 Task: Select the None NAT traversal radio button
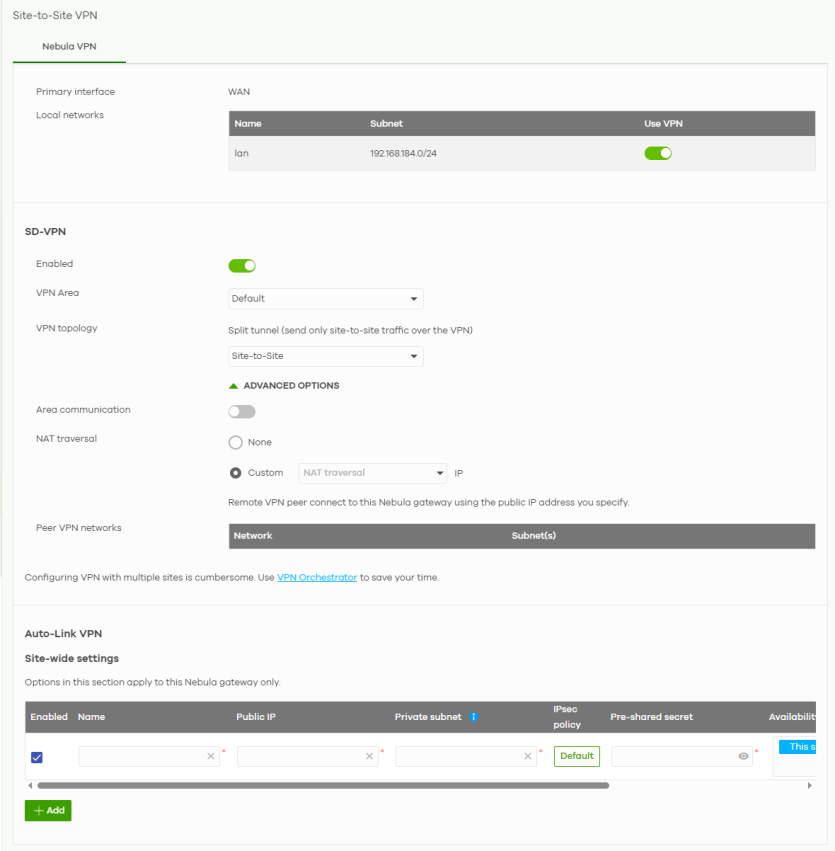(x=236, y=442)
